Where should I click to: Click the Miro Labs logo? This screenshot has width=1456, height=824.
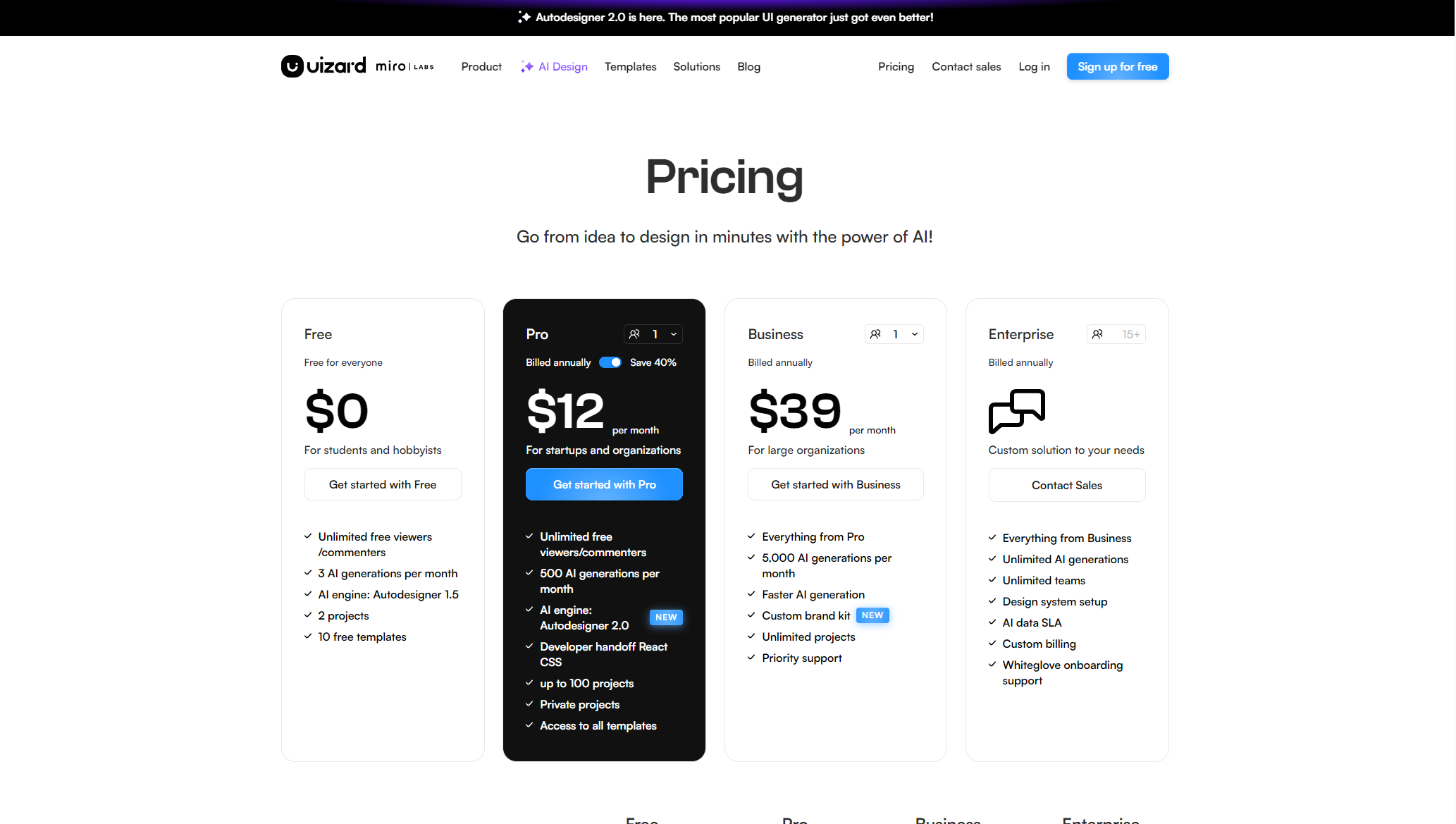[405, 66]
